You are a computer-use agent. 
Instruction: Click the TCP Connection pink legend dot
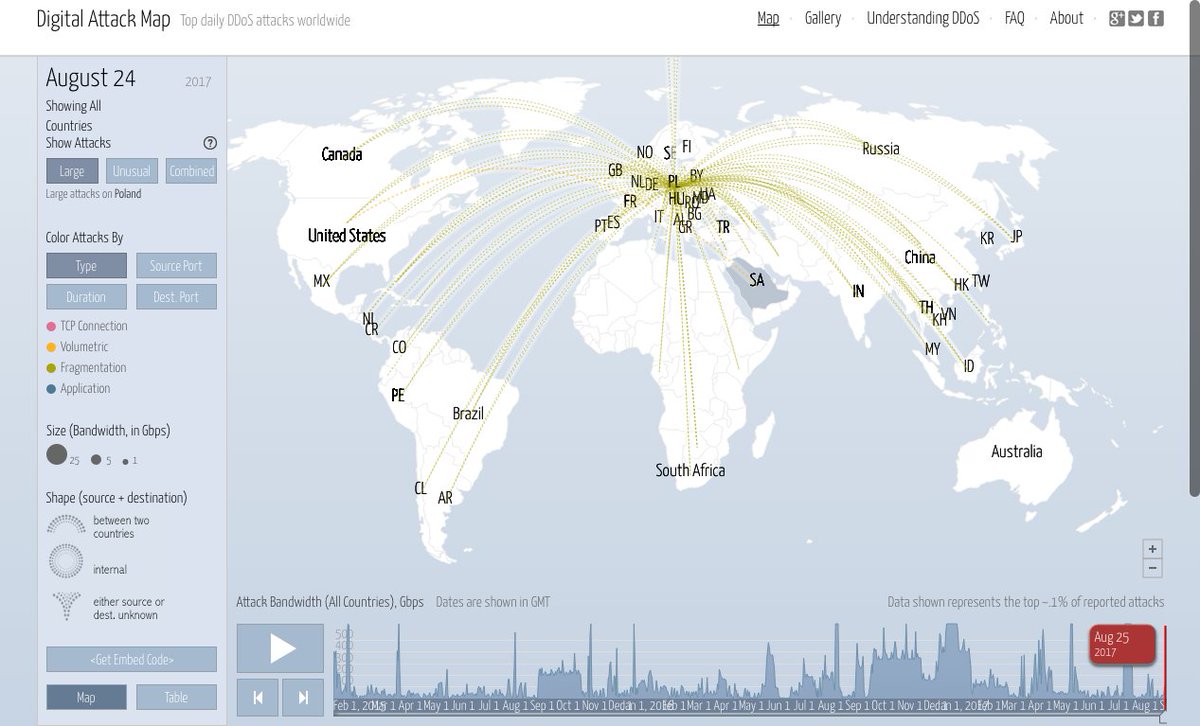coord(51,326)
